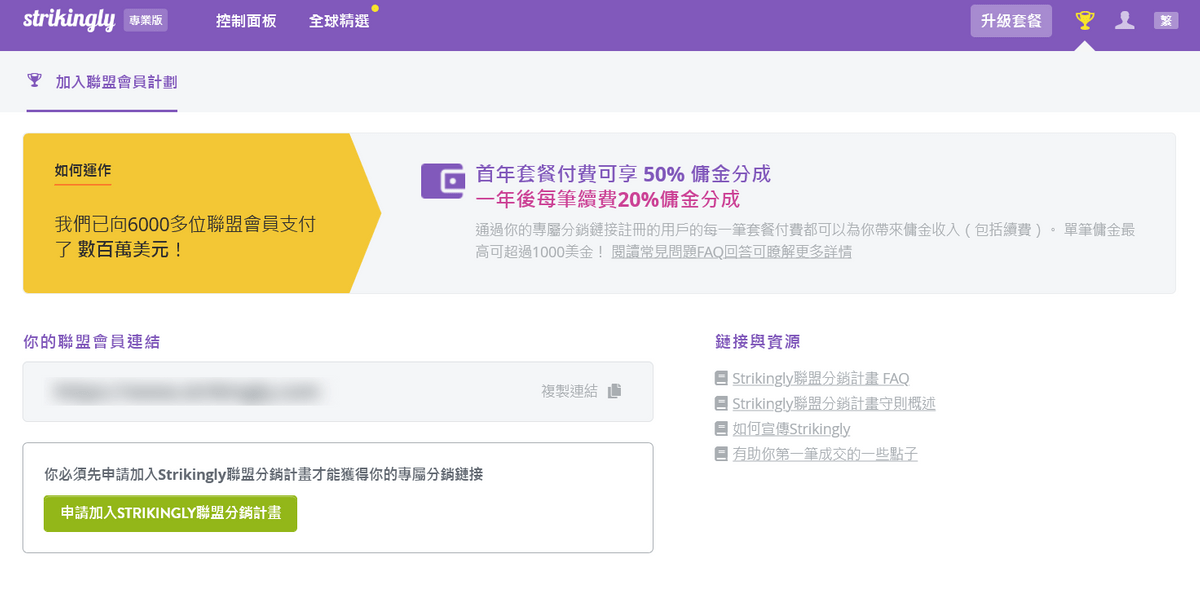Open 有助你第一筆成交的一些點子 link

(825, 454)
